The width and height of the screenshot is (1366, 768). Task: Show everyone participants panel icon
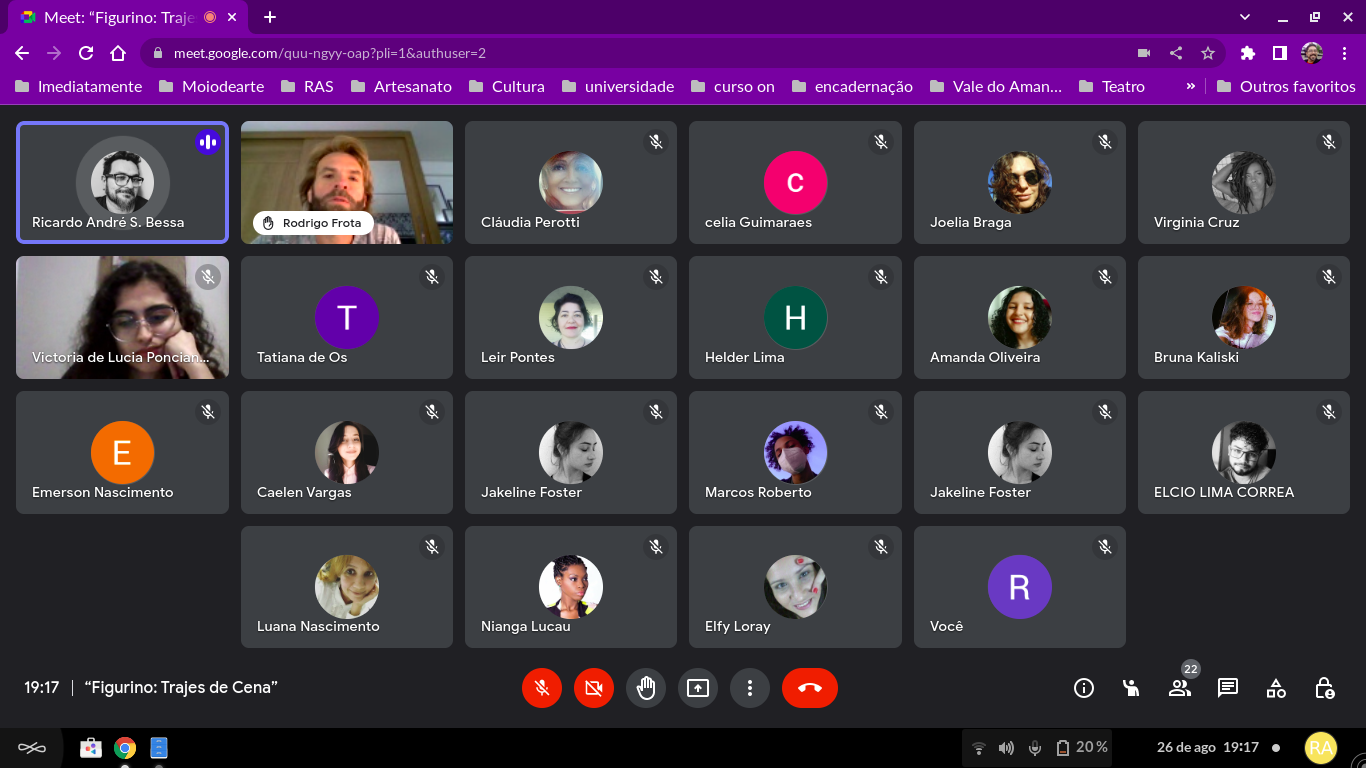(x=1180, y=688)
